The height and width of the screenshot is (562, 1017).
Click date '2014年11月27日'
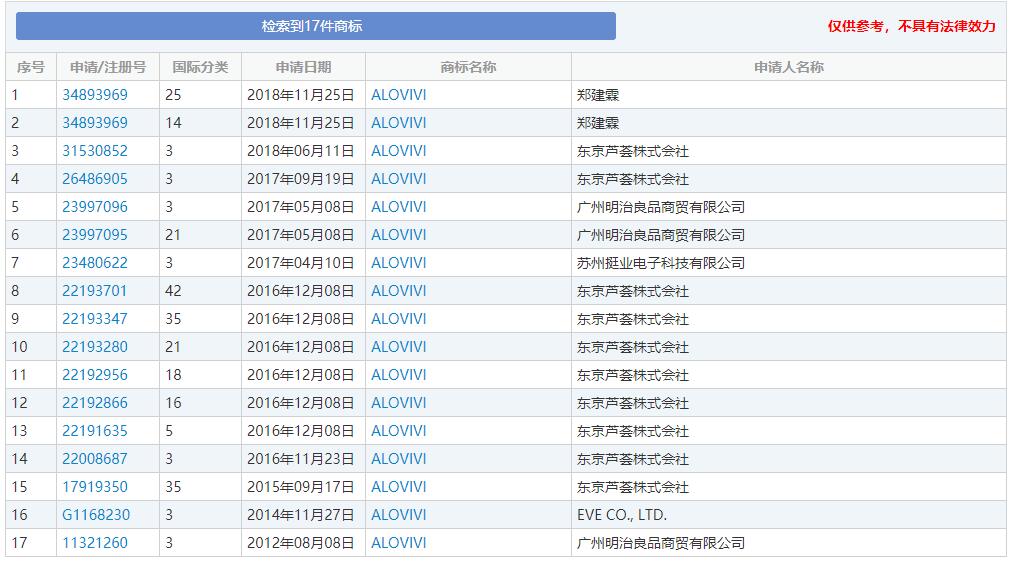pos(300,515)
